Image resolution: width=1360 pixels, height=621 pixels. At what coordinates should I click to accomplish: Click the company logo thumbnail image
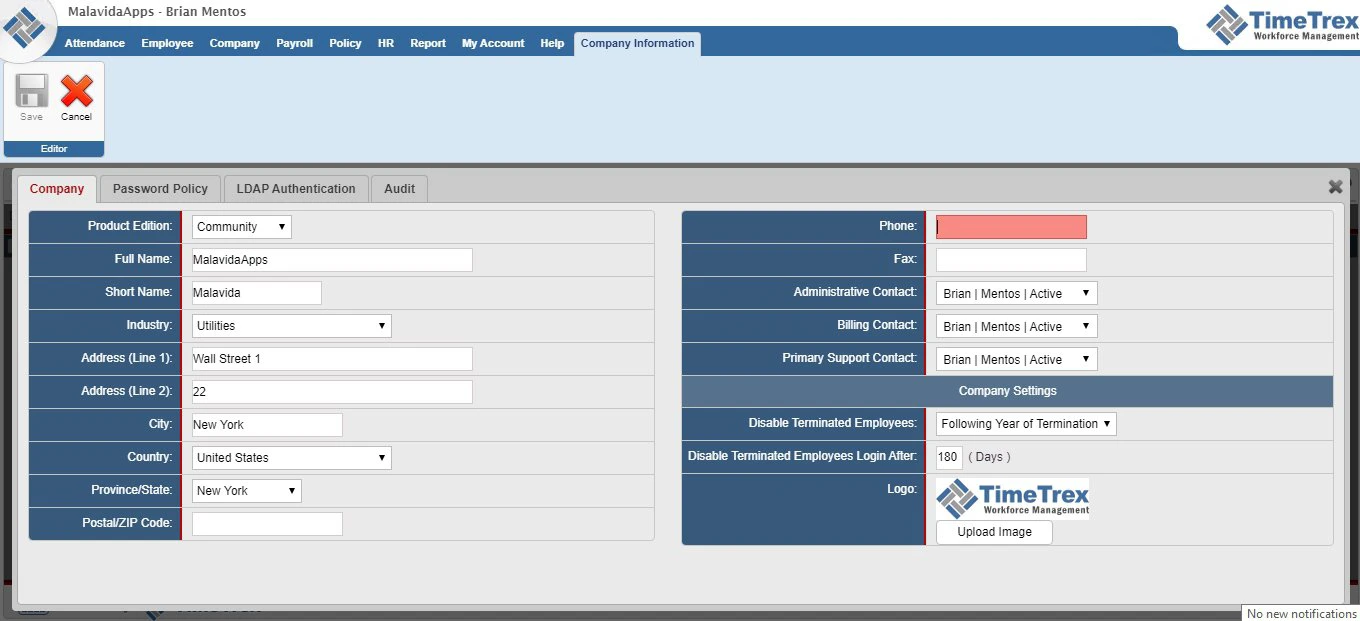(1012, 498)
